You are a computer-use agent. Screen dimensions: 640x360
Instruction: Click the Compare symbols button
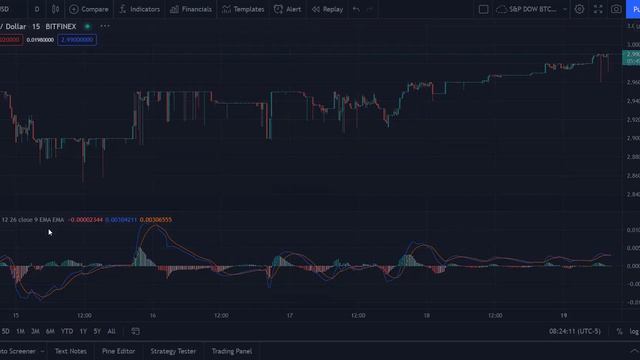89,9
